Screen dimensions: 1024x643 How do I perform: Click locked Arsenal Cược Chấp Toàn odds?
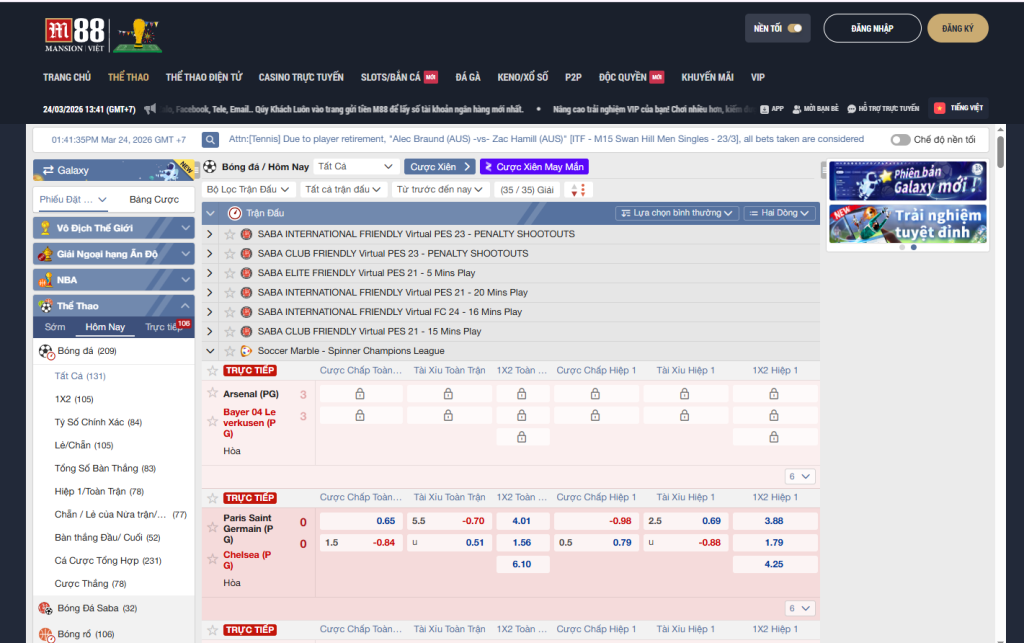(x=360, y=394)
